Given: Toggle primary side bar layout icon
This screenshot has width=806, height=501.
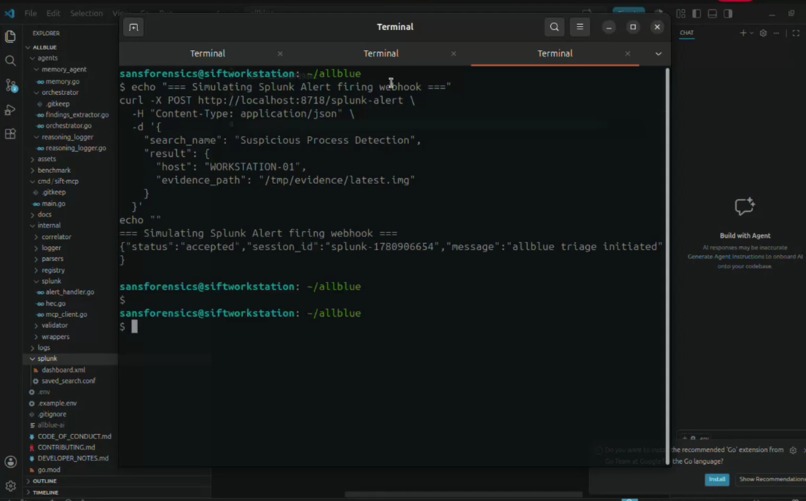Looking at the screenshot, I should coord(697,14).
